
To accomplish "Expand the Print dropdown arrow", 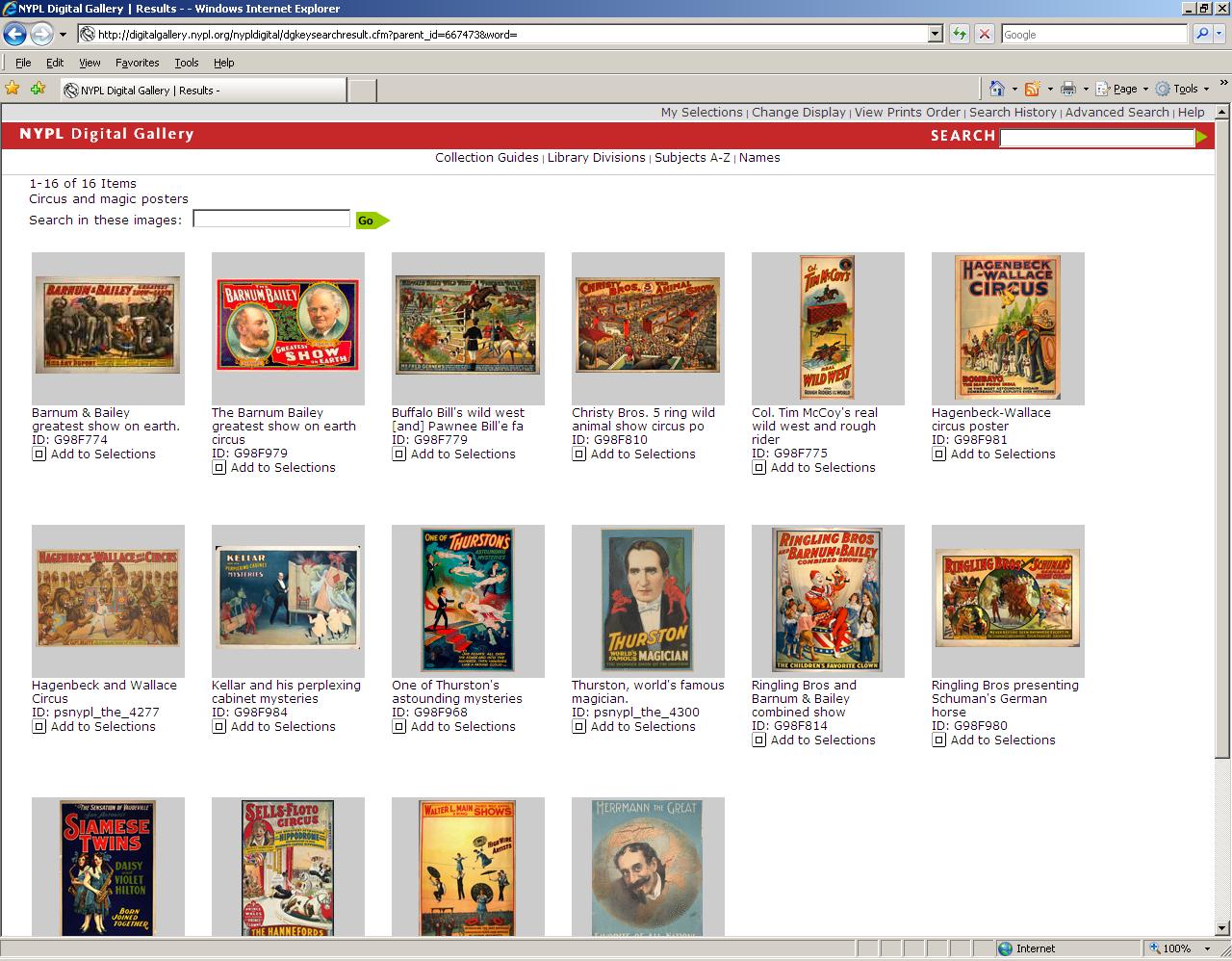I will point(1086,89).
